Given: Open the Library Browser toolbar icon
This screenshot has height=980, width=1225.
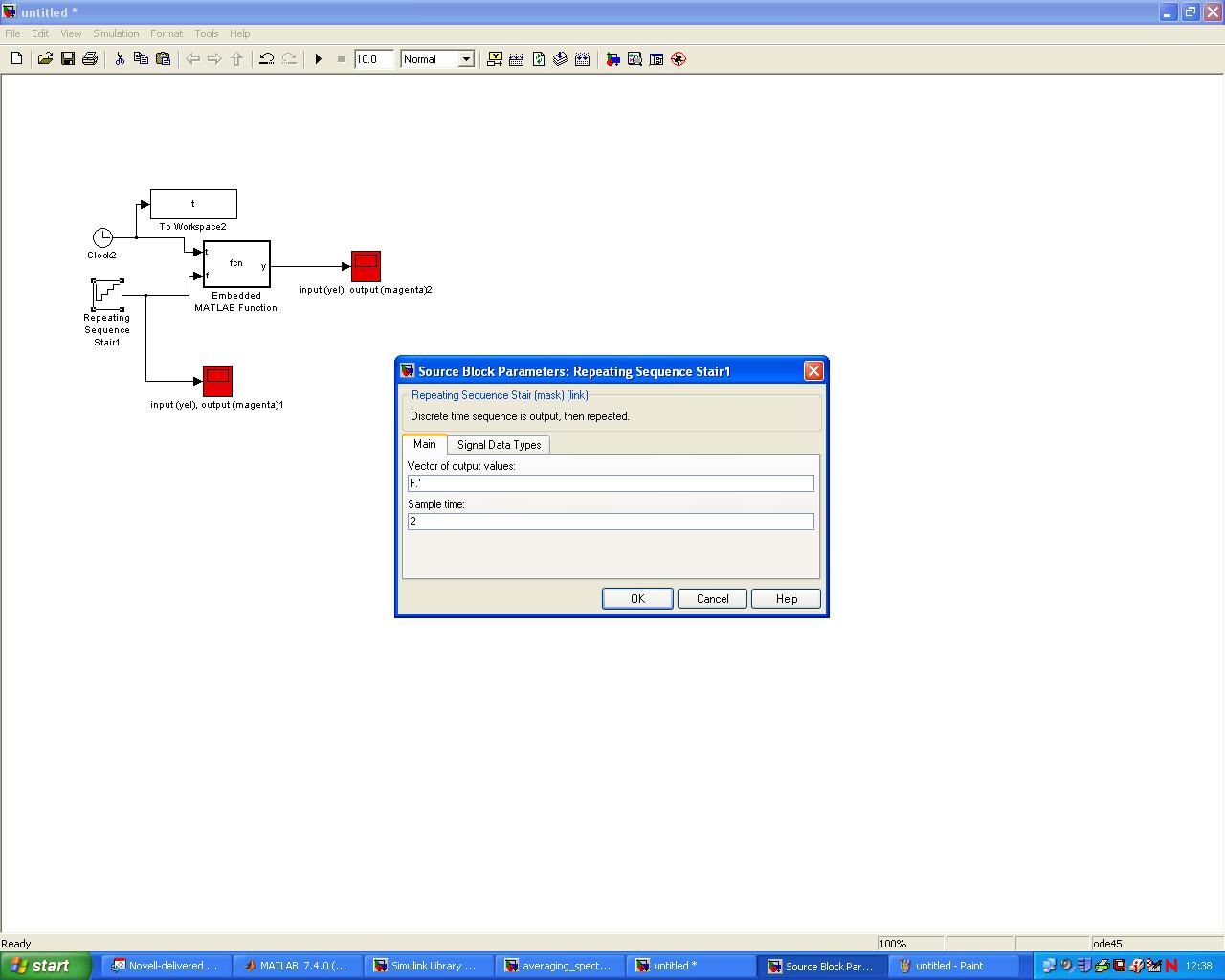Looking at the screenshot, I should point(612,59).
